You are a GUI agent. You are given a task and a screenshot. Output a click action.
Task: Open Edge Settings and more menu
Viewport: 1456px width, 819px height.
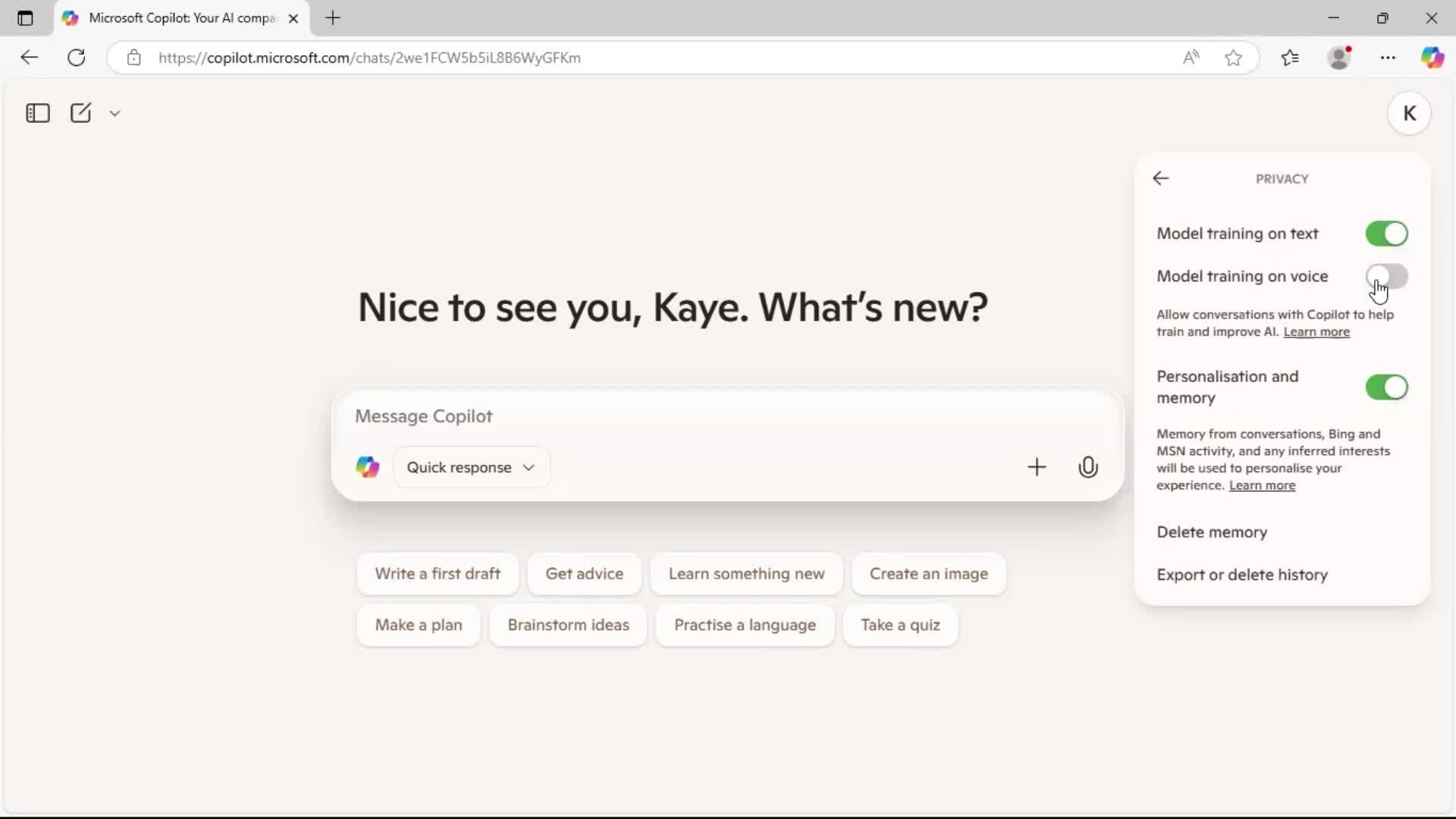click(1388, 58)
